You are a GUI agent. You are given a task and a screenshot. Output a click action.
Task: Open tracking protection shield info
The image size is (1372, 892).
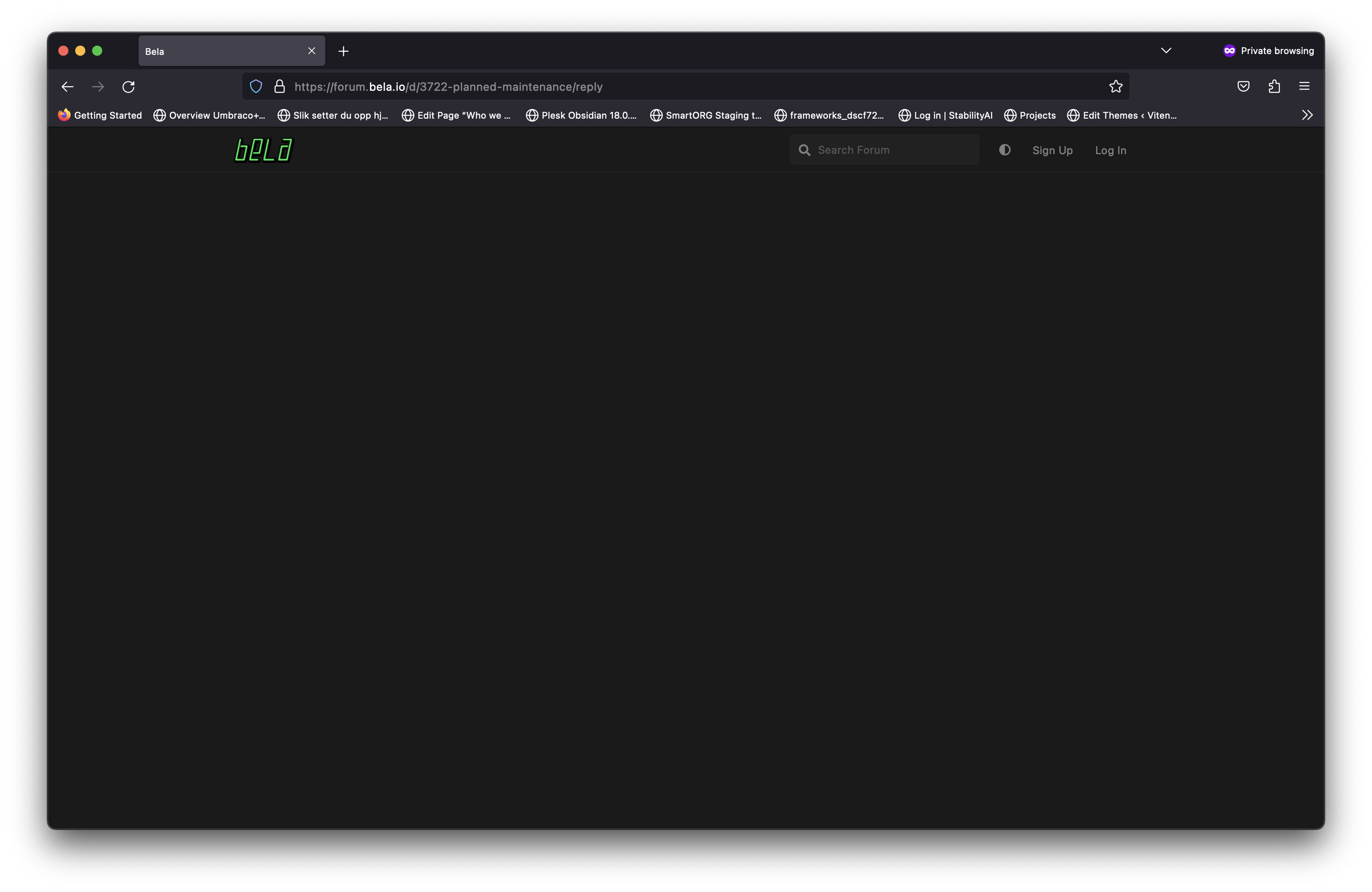[256, 87]
